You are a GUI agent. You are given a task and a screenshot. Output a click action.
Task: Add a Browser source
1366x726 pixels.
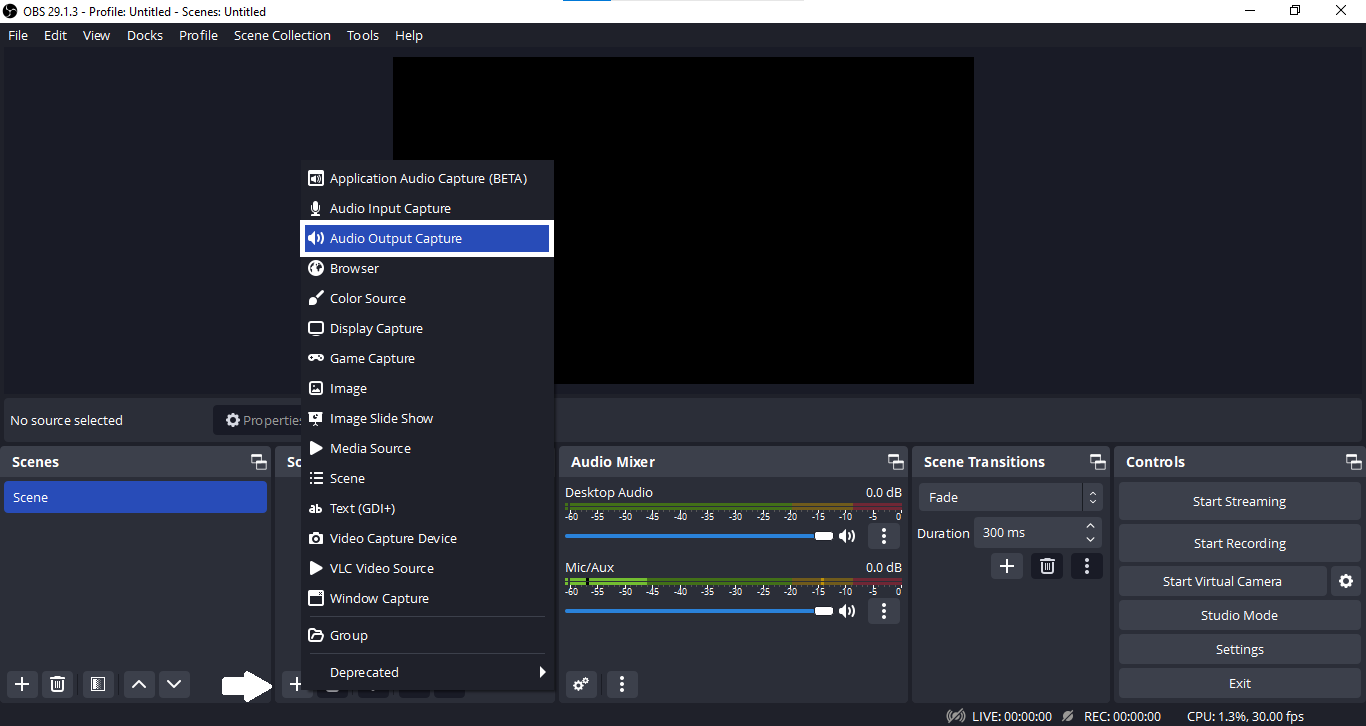pos(427,268)
